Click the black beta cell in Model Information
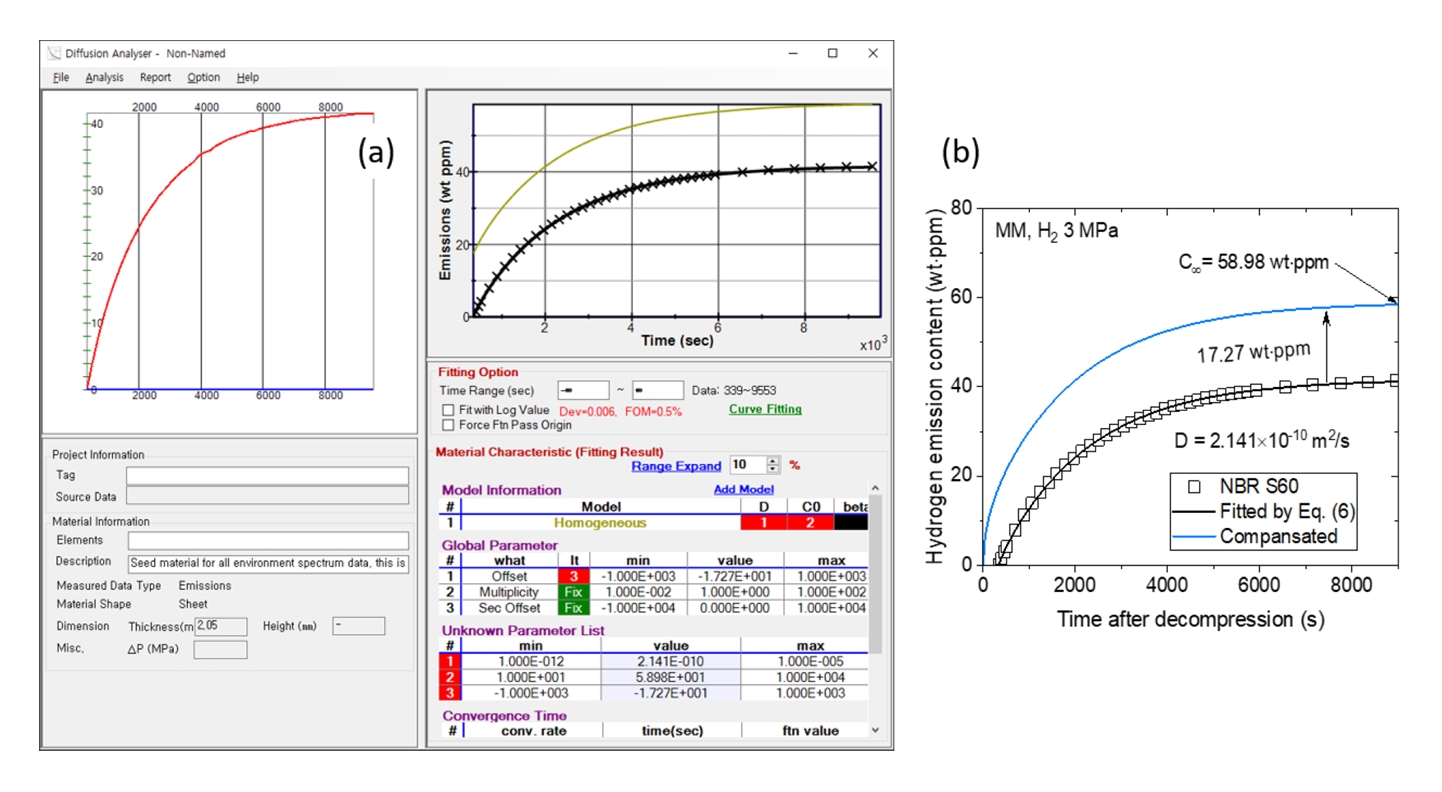 coord(851,523)
